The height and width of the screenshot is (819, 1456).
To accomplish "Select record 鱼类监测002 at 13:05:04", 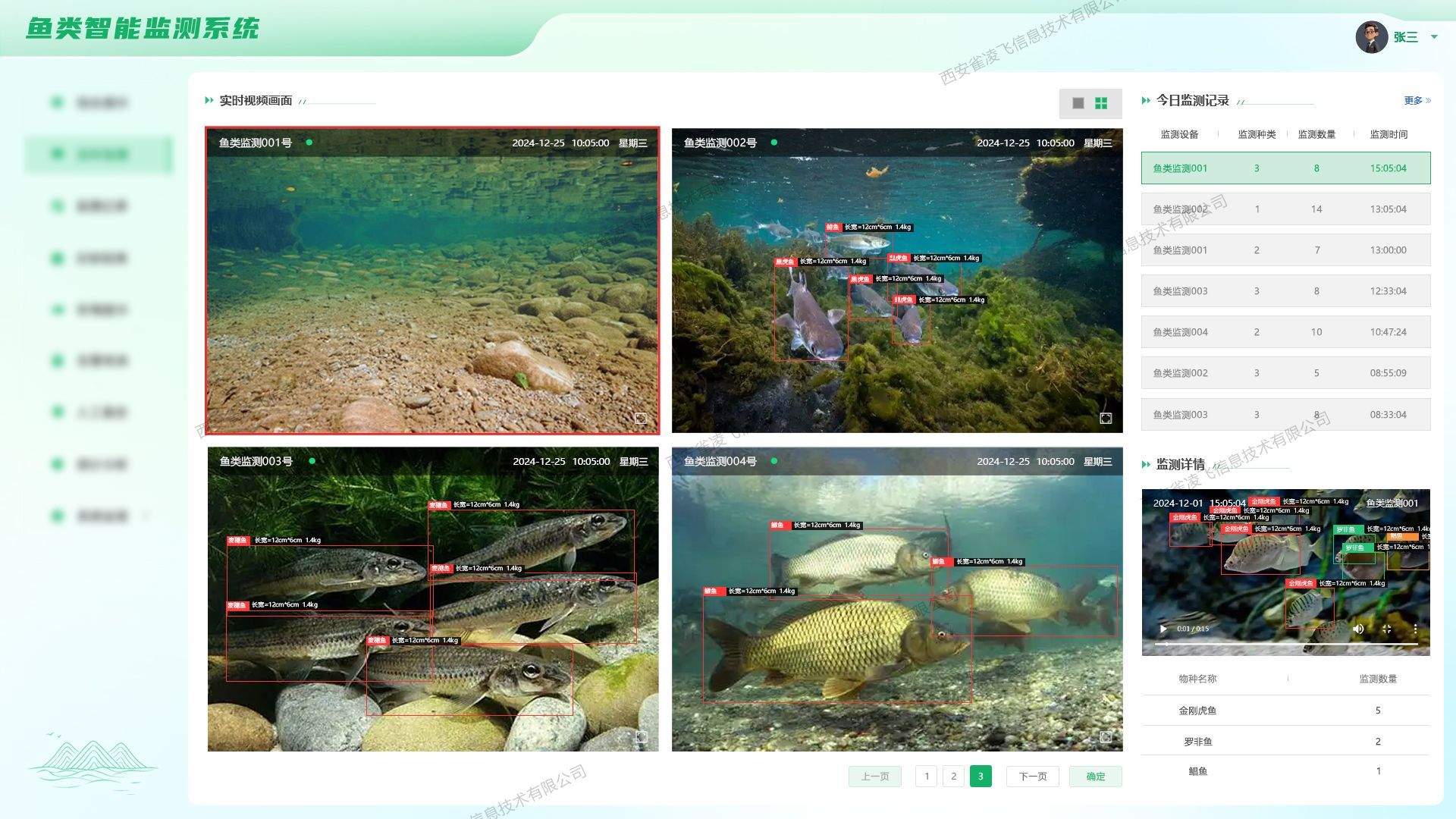I will 1285,209.
